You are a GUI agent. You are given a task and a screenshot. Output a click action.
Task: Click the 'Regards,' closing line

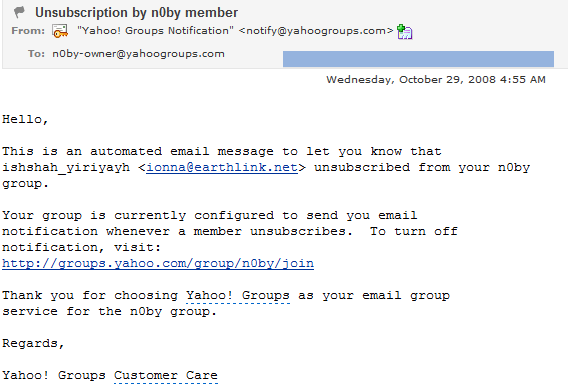pos(33,344)
